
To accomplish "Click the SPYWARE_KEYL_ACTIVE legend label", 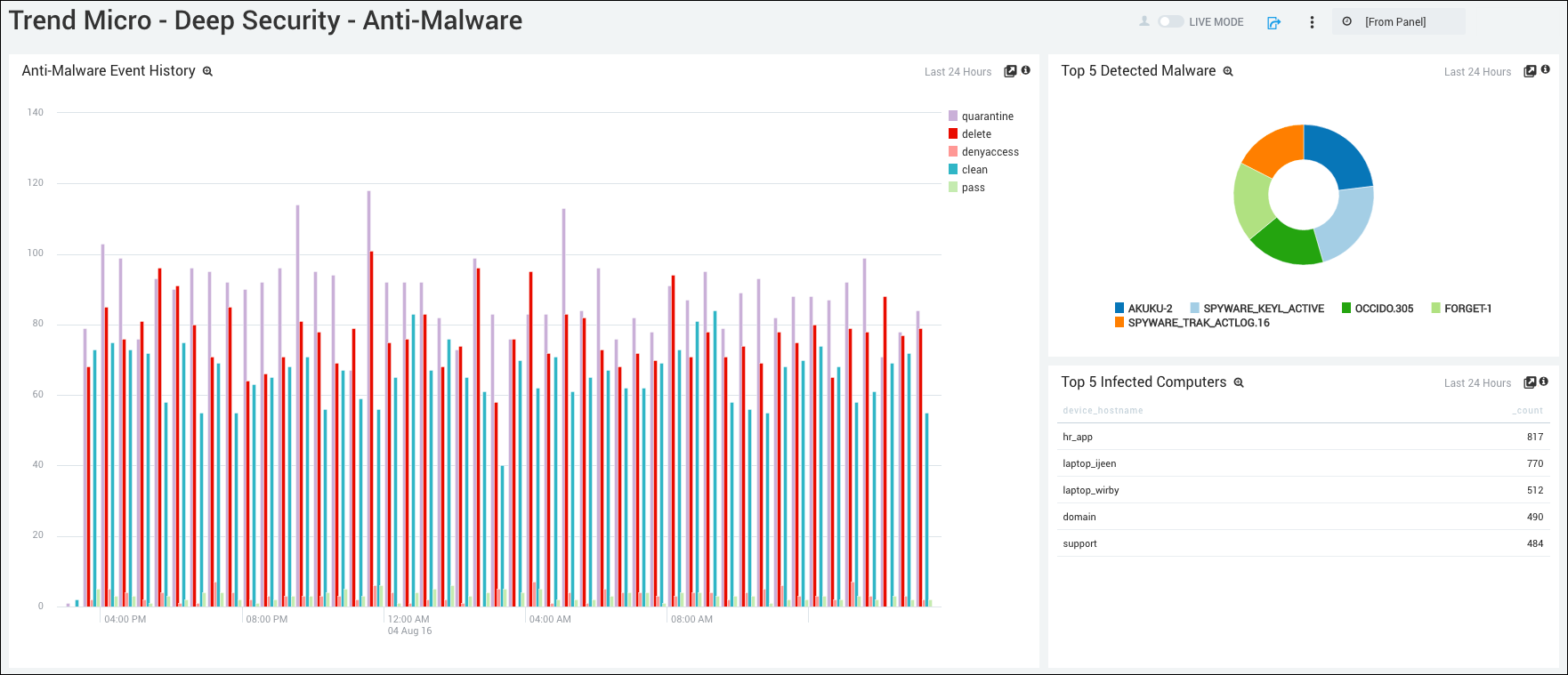I will [x=1264, y=309].
